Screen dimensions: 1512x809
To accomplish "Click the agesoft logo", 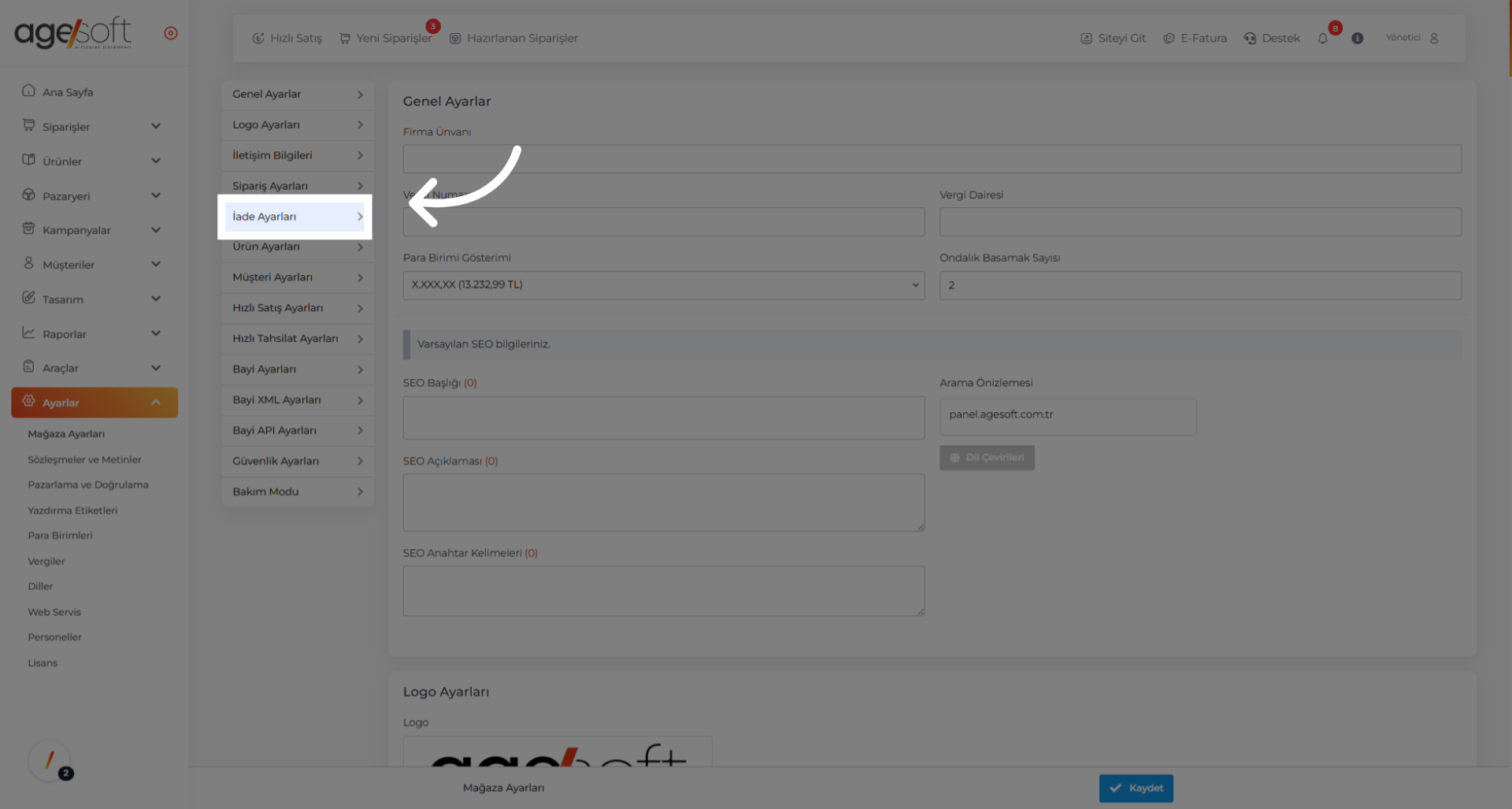I will (73, 33).
